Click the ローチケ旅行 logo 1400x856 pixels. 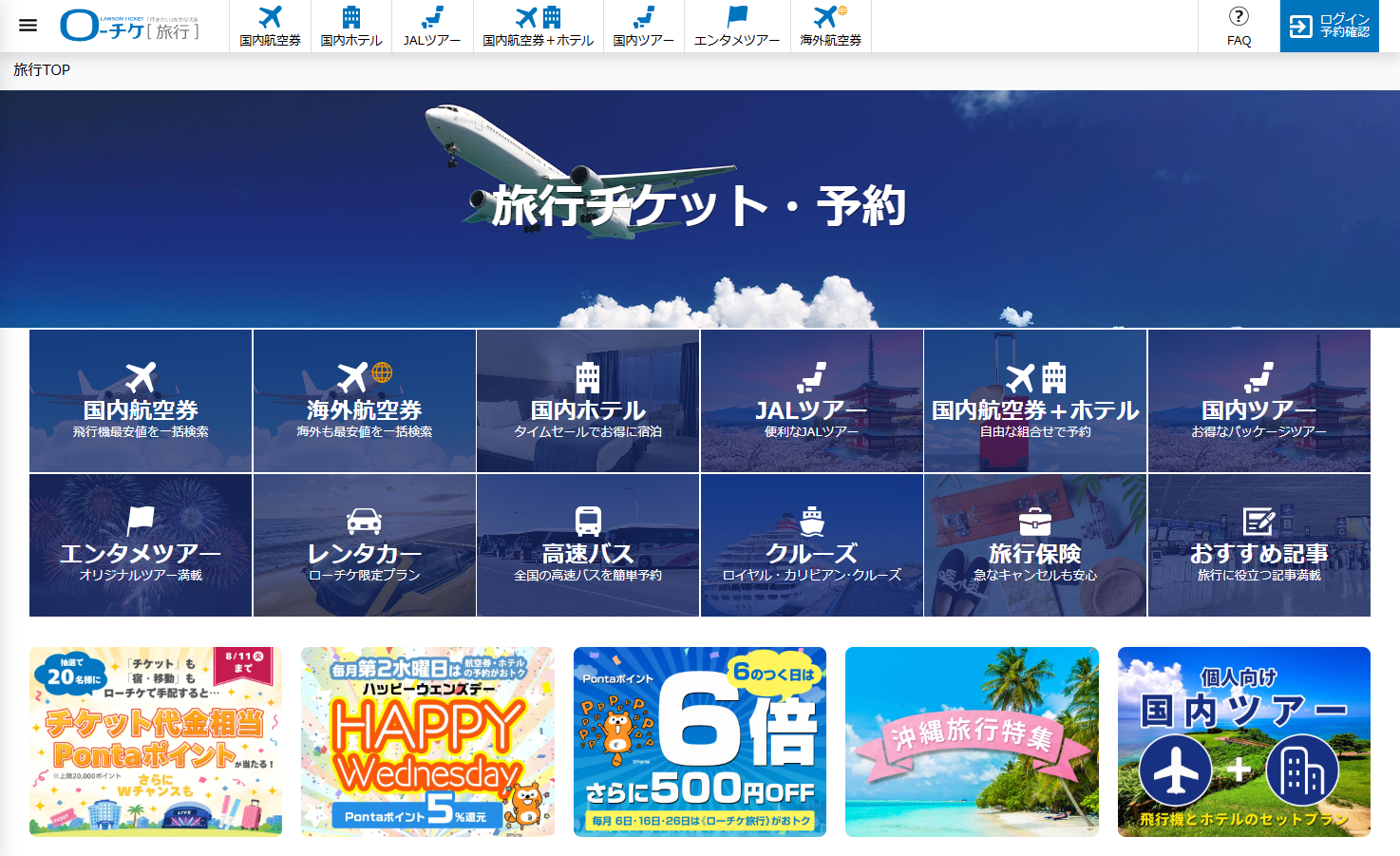tap(130, 27)
